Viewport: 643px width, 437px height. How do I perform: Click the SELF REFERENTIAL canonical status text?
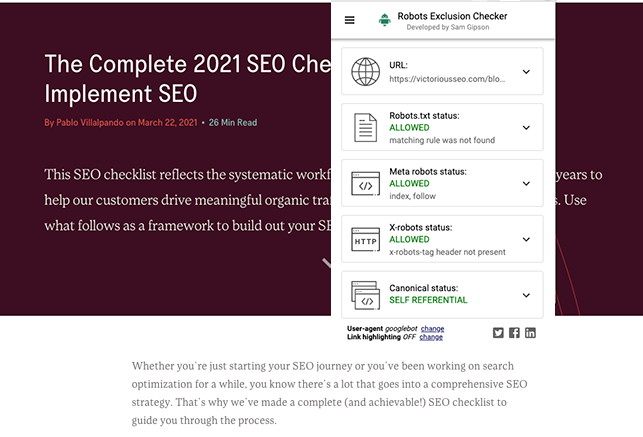coord(428,300)
